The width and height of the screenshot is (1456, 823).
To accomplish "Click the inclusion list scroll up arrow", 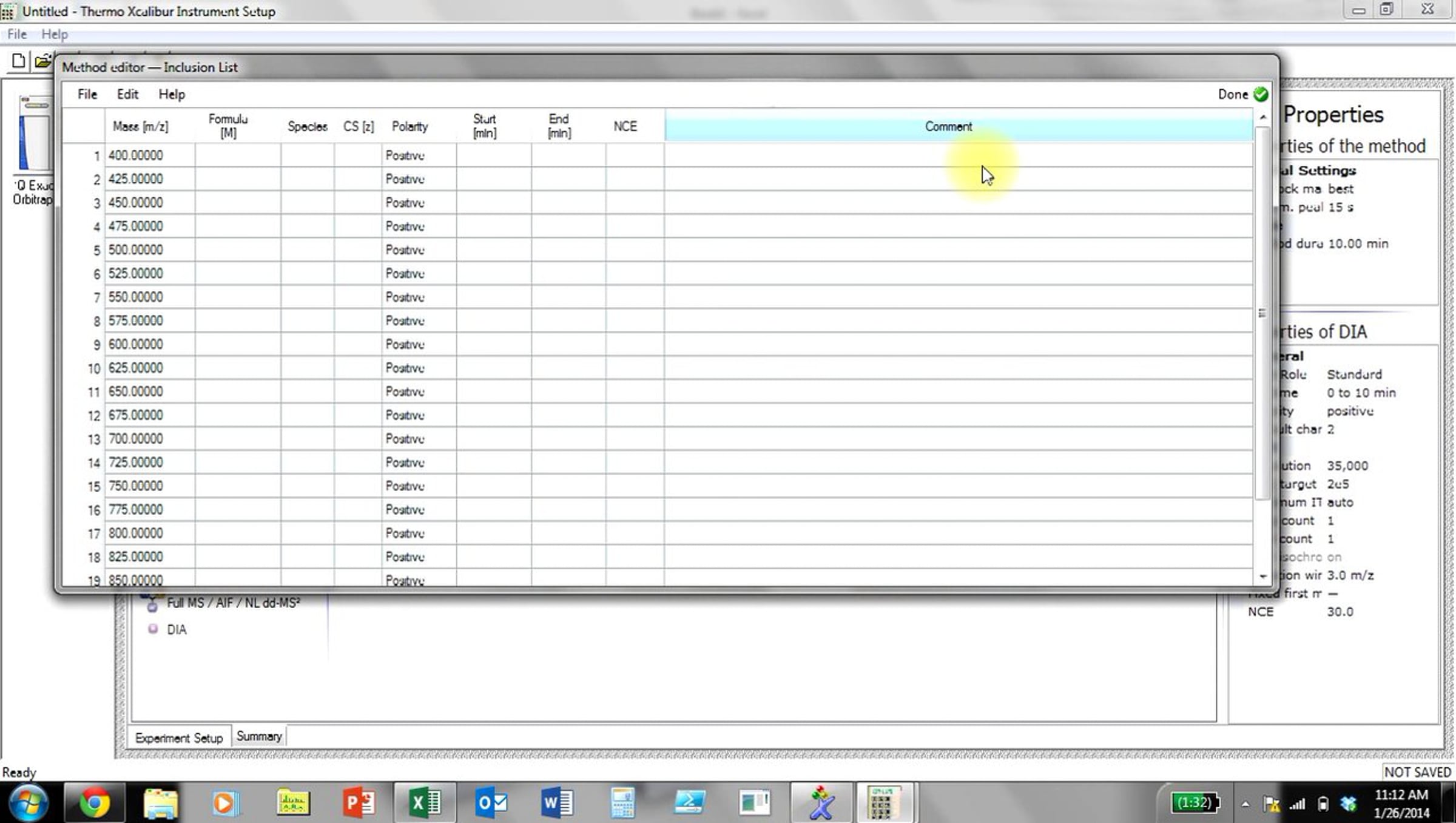I will click(1263, 117).
